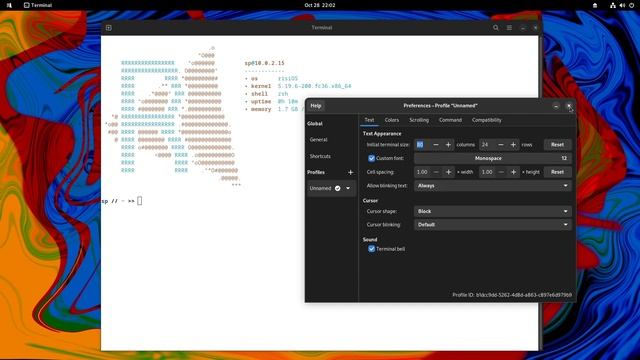This screenshot has width=640, height=360.
Task: Open the clock in the top bar
Action: 320,5
